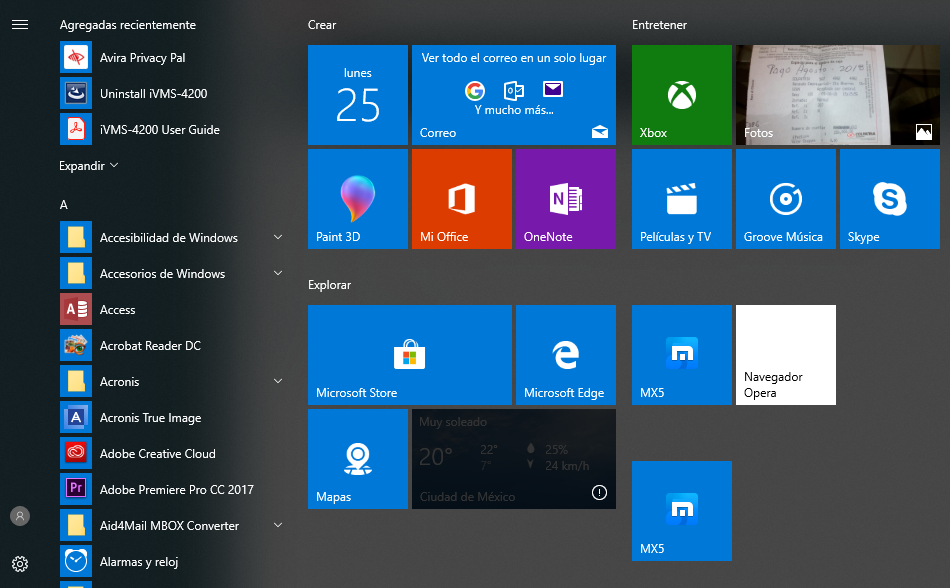Select Adobe Premiere Pro CC 2017 in the list
Viewport: 950px width, 588px height.
click(176, 490)
